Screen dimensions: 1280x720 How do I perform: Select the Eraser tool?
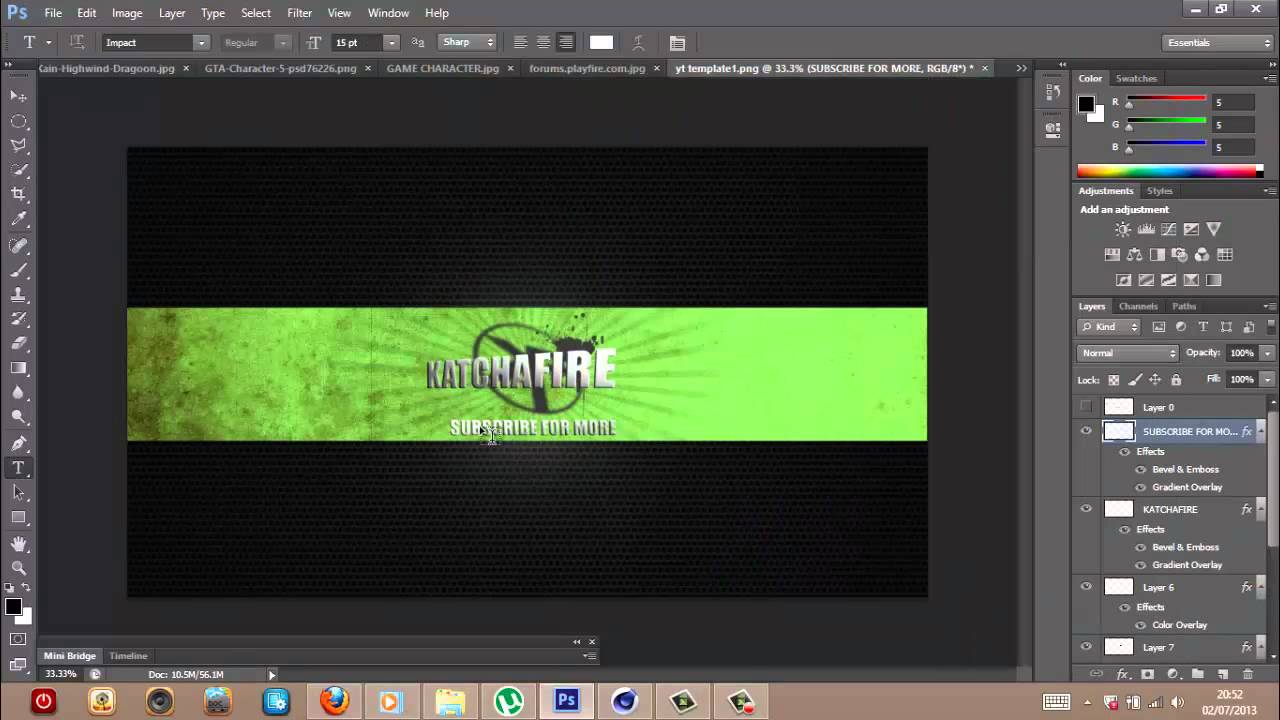pyautogui.click(x=18, y=344)
